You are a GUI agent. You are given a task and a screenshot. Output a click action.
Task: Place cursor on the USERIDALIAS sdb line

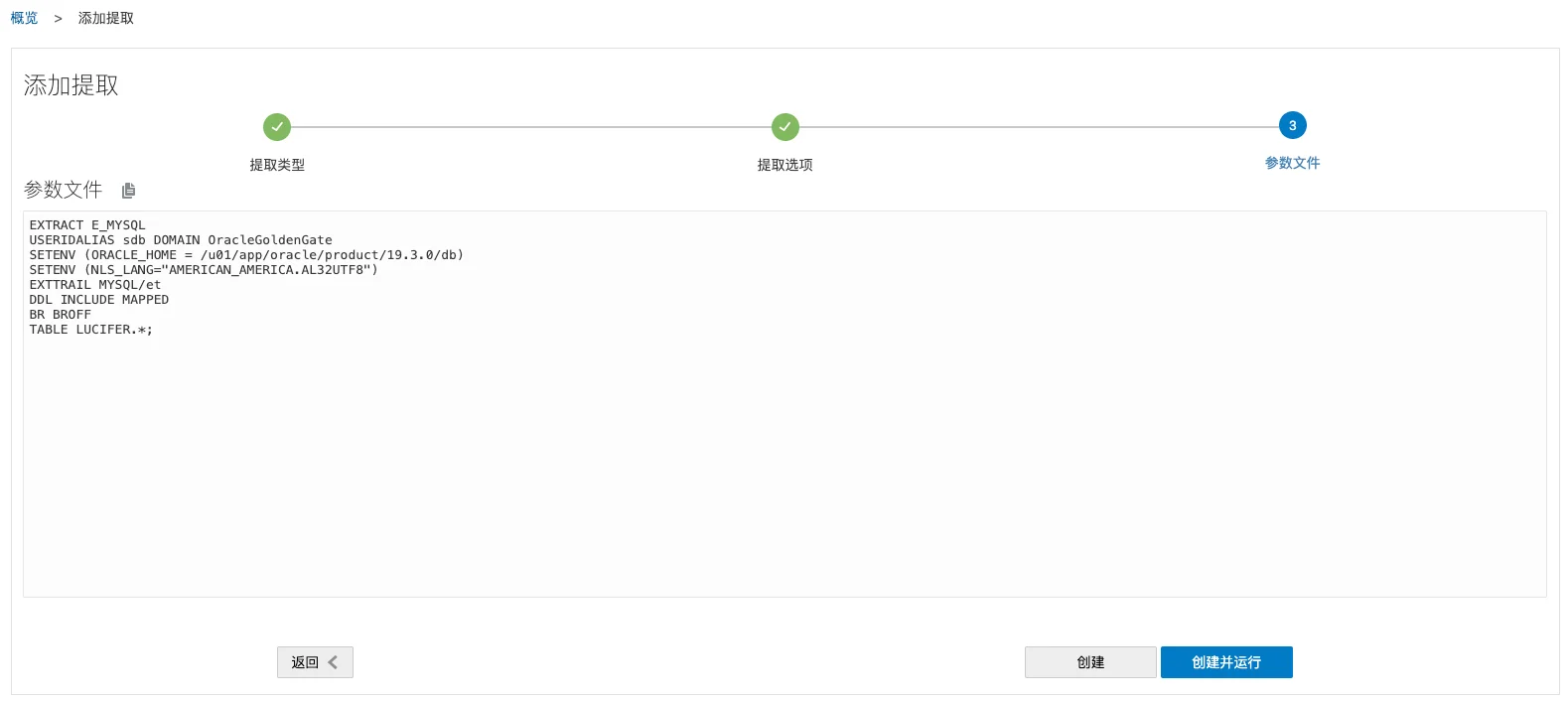[x=181, y=240]
